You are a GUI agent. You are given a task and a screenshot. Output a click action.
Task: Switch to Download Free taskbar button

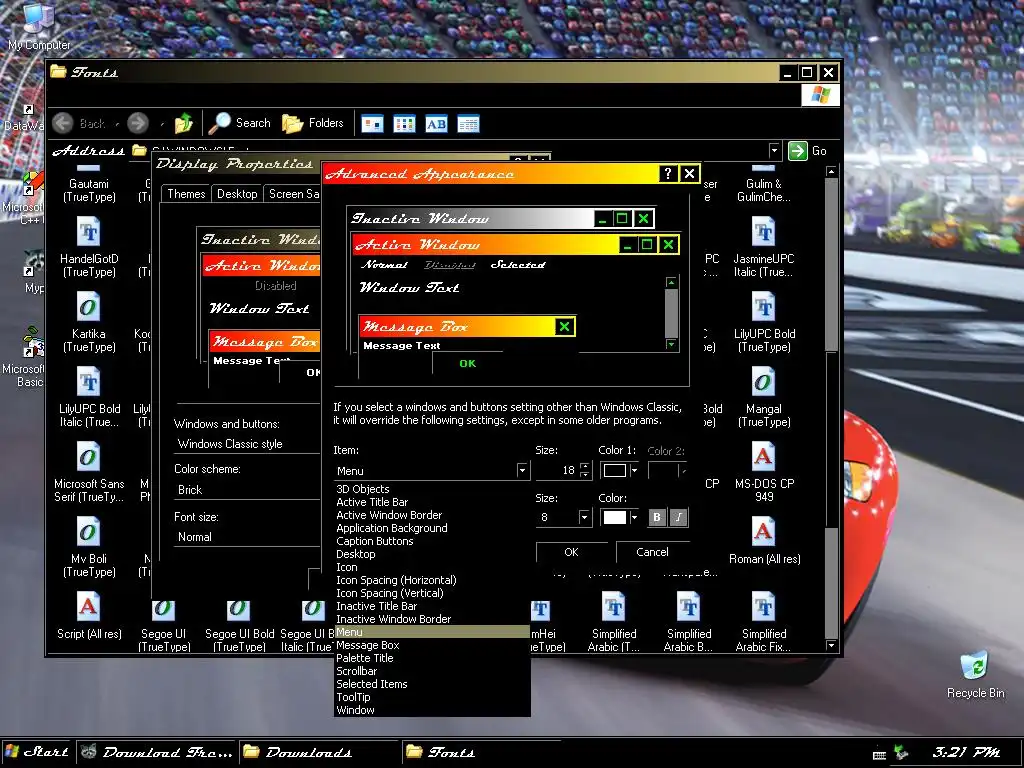pyautogui.click(x=157, y=752)
